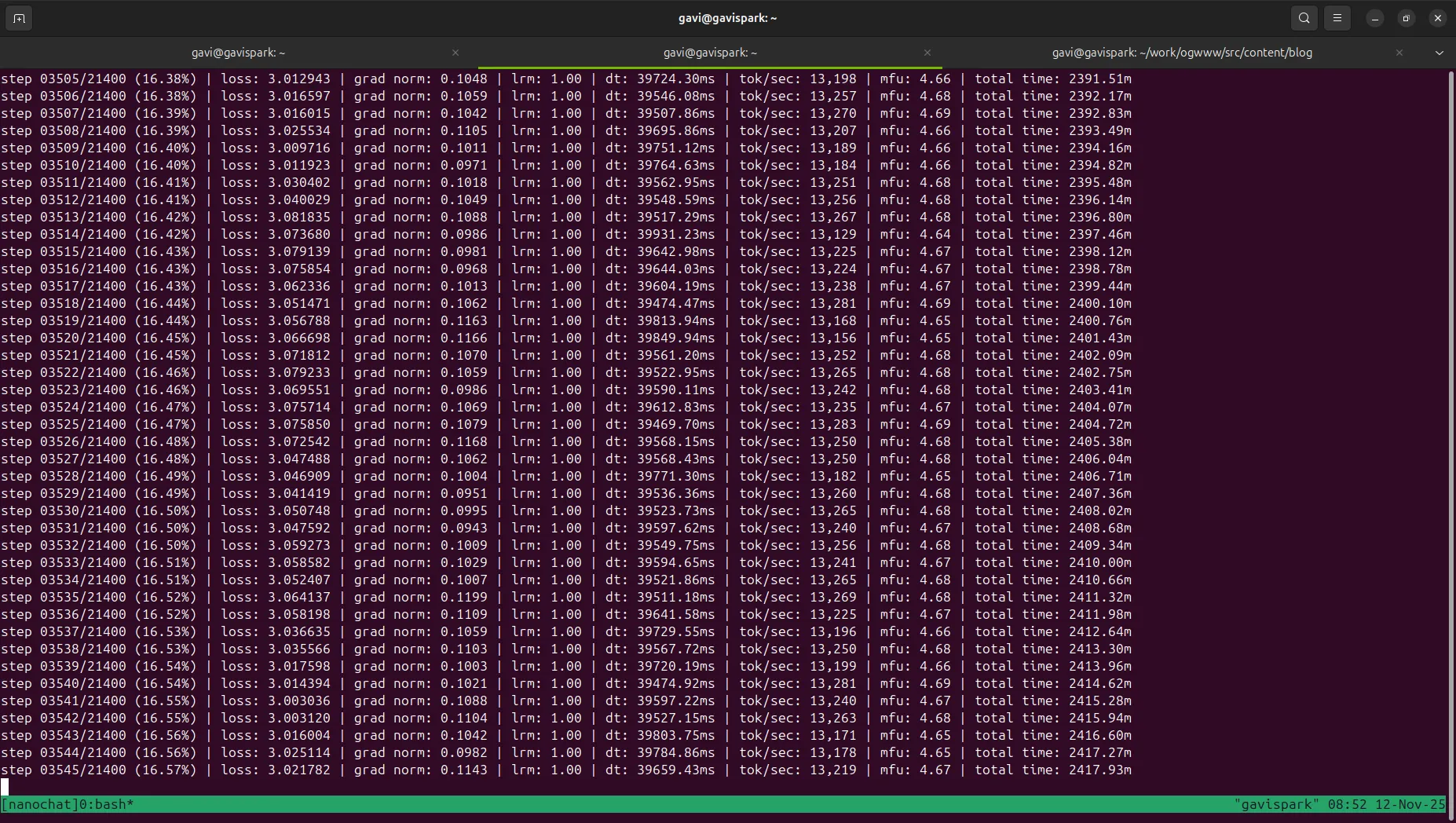The height and width of the screenshot is (823, 1456).
Task: Select the currently active gavi@gavispark: ~ tab
Action: pos(709,53)
